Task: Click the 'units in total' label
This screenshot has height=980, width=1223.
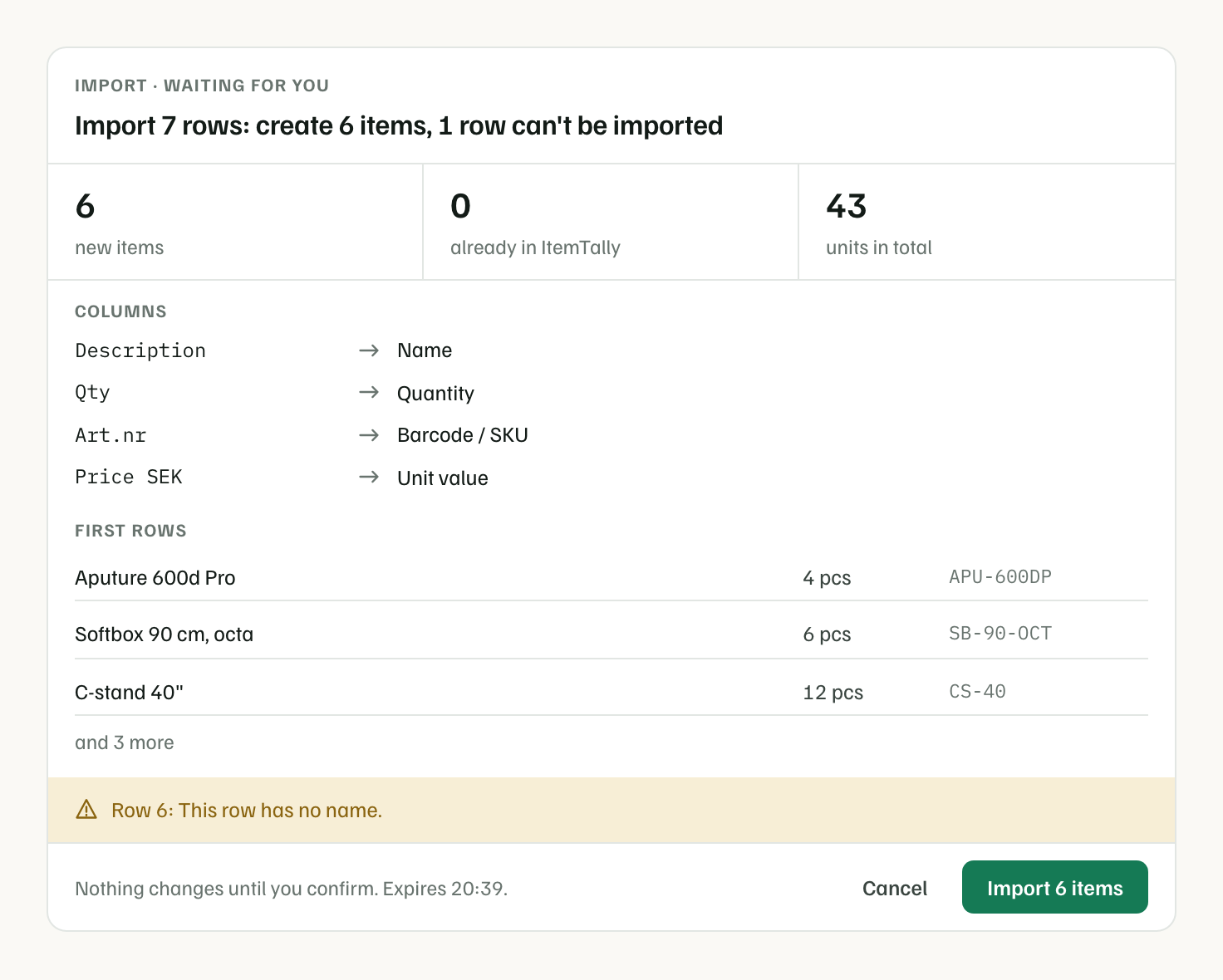Action: tap(879, 247)
